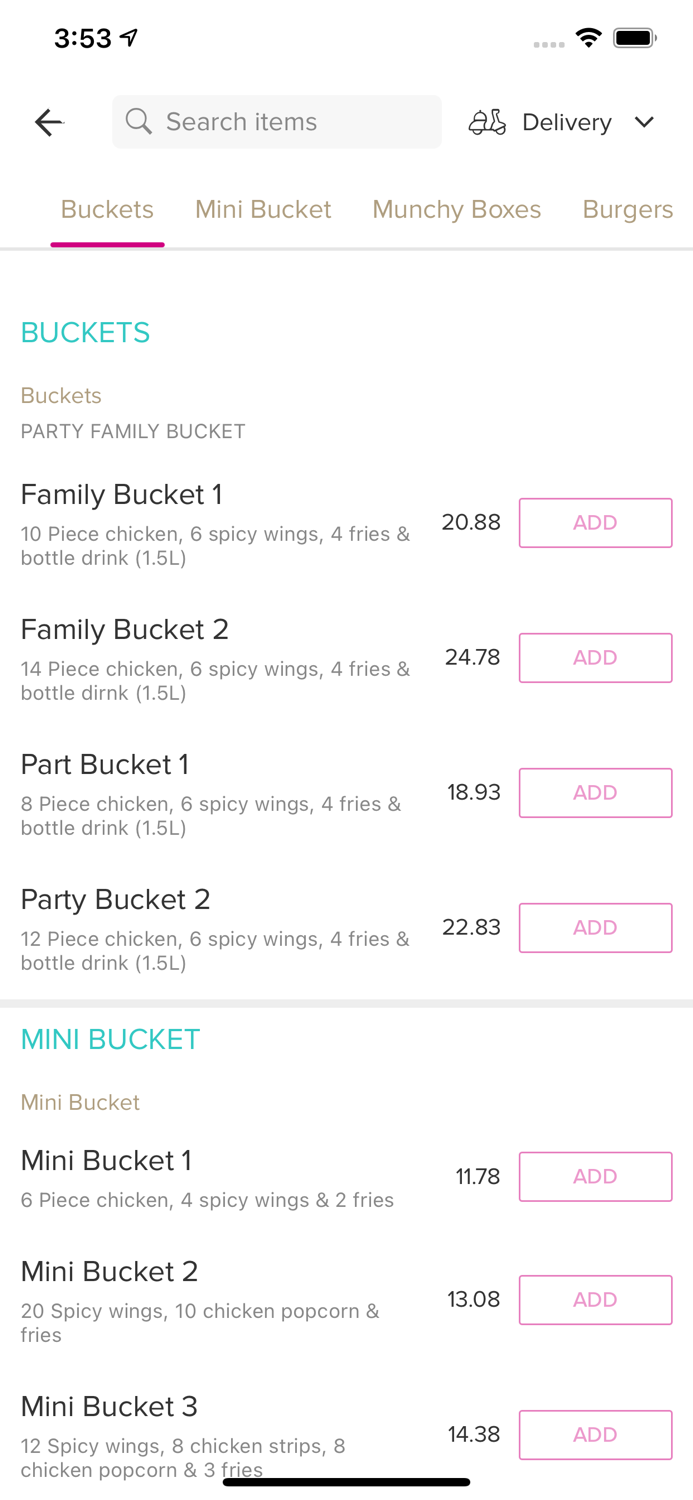
Task: Tap the Wi-Fi status icon
Action: pyautogui.click(x=589, y=38)
